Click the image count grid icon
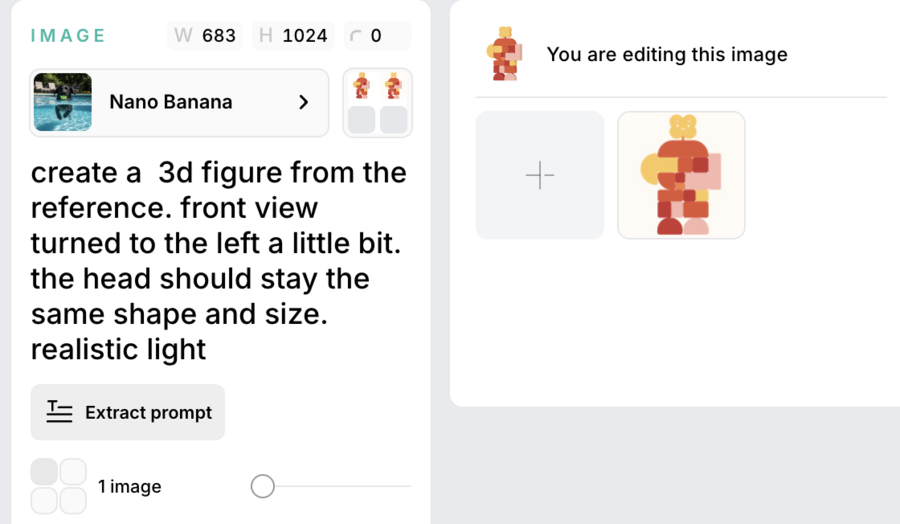The image size is (900, 524). click(x=58, y=486)
